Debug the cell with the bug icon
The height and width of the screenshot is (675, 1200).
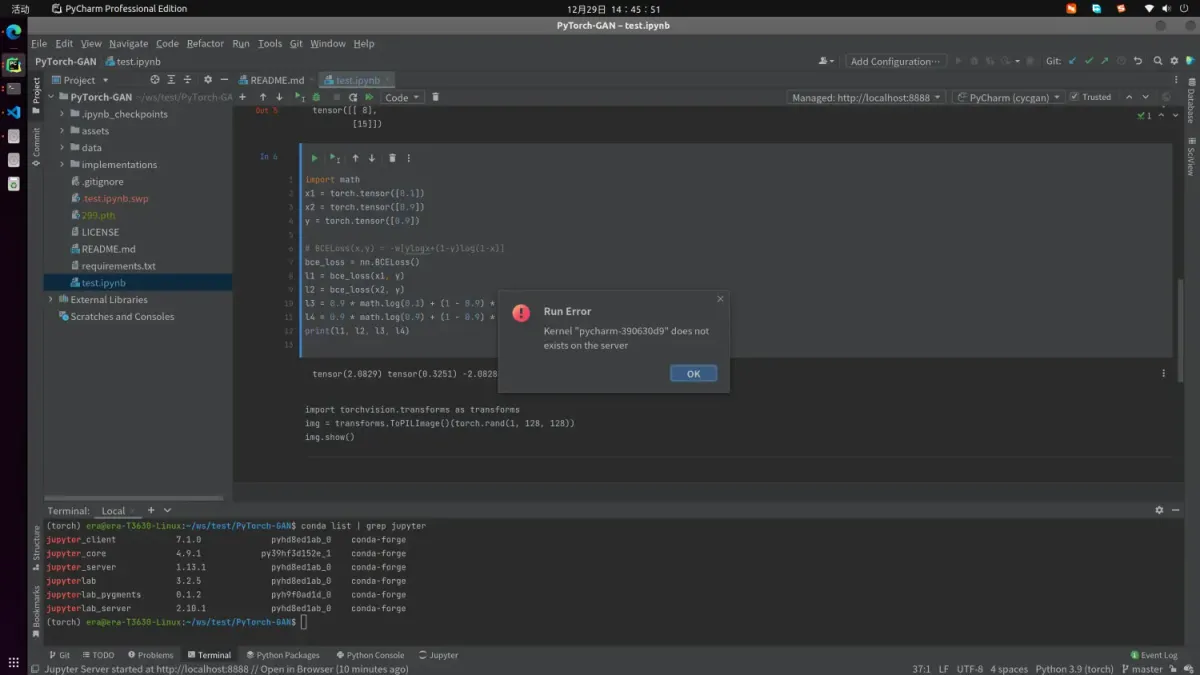coord(317,97)
